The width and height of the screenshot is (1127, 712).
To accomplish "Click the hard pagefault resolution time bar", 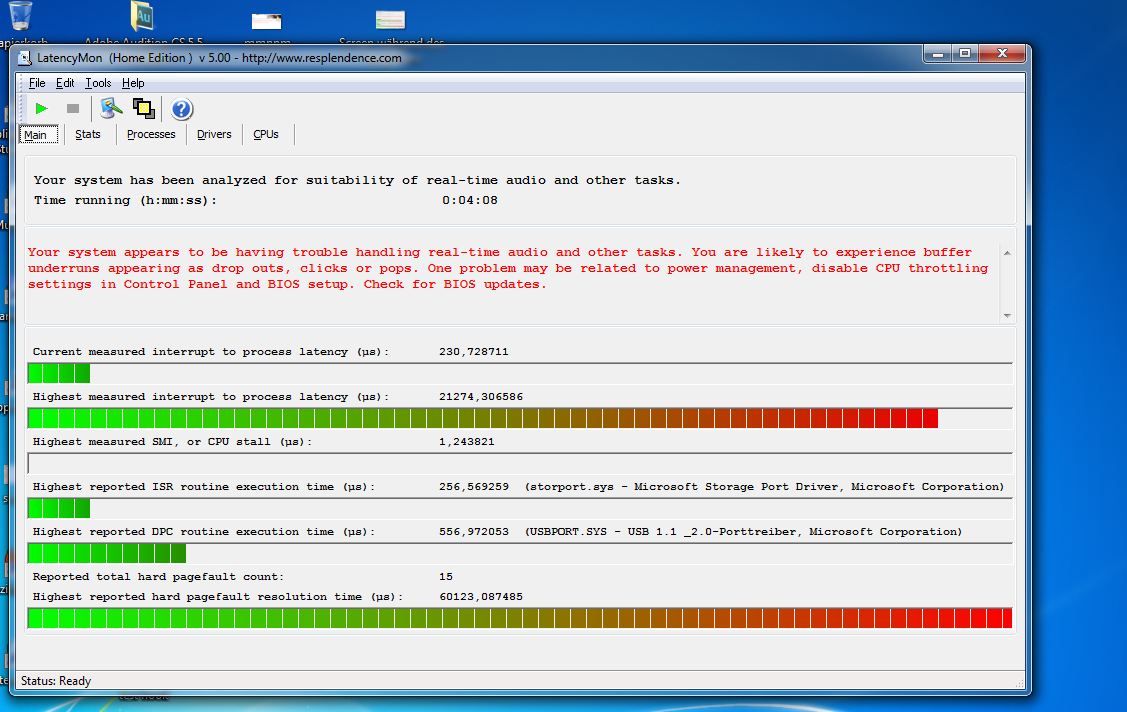I will (520, 618).
